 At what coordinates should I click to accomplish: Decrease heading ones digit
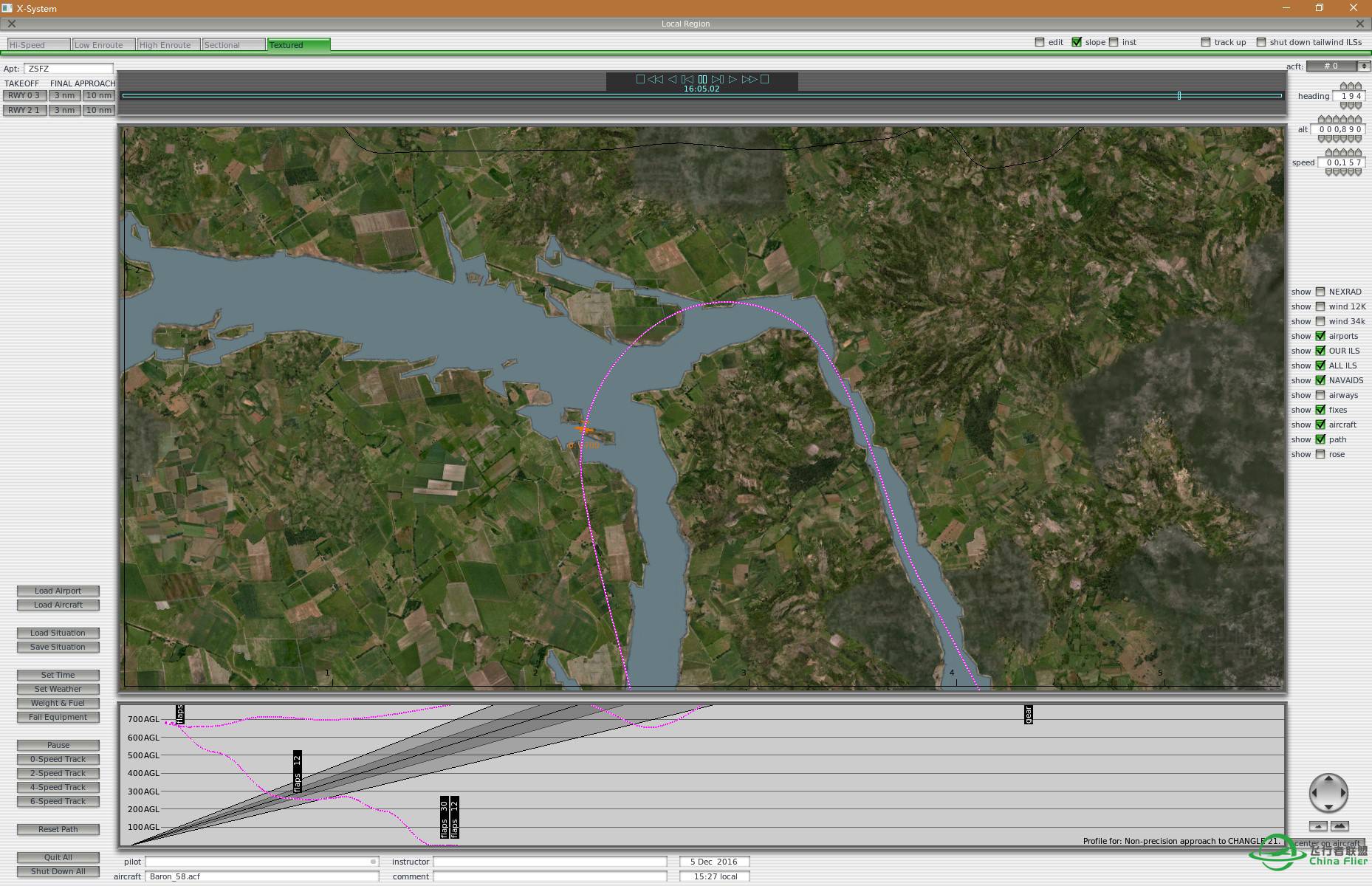(x=1358, y=106)
